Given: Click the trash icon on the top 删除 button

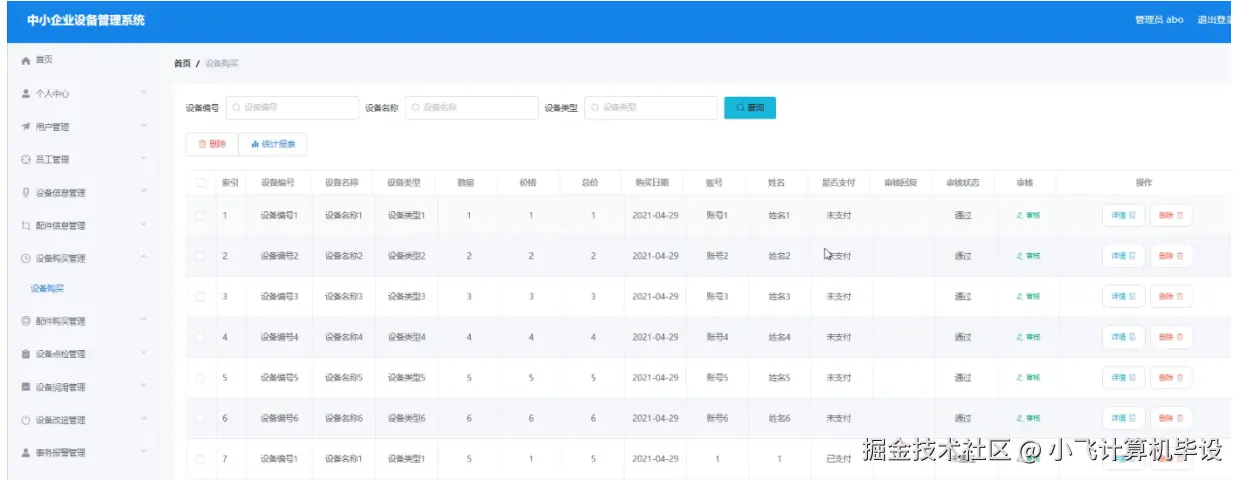Looking at the screenshot, I should point(202,144).
